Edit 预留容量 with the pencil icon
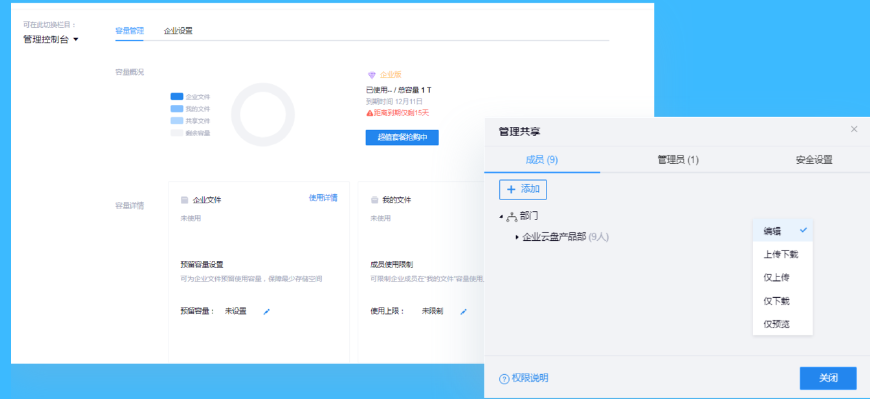Image resolution: width=870 pixels, height=399 pixels. pos(266,312)
